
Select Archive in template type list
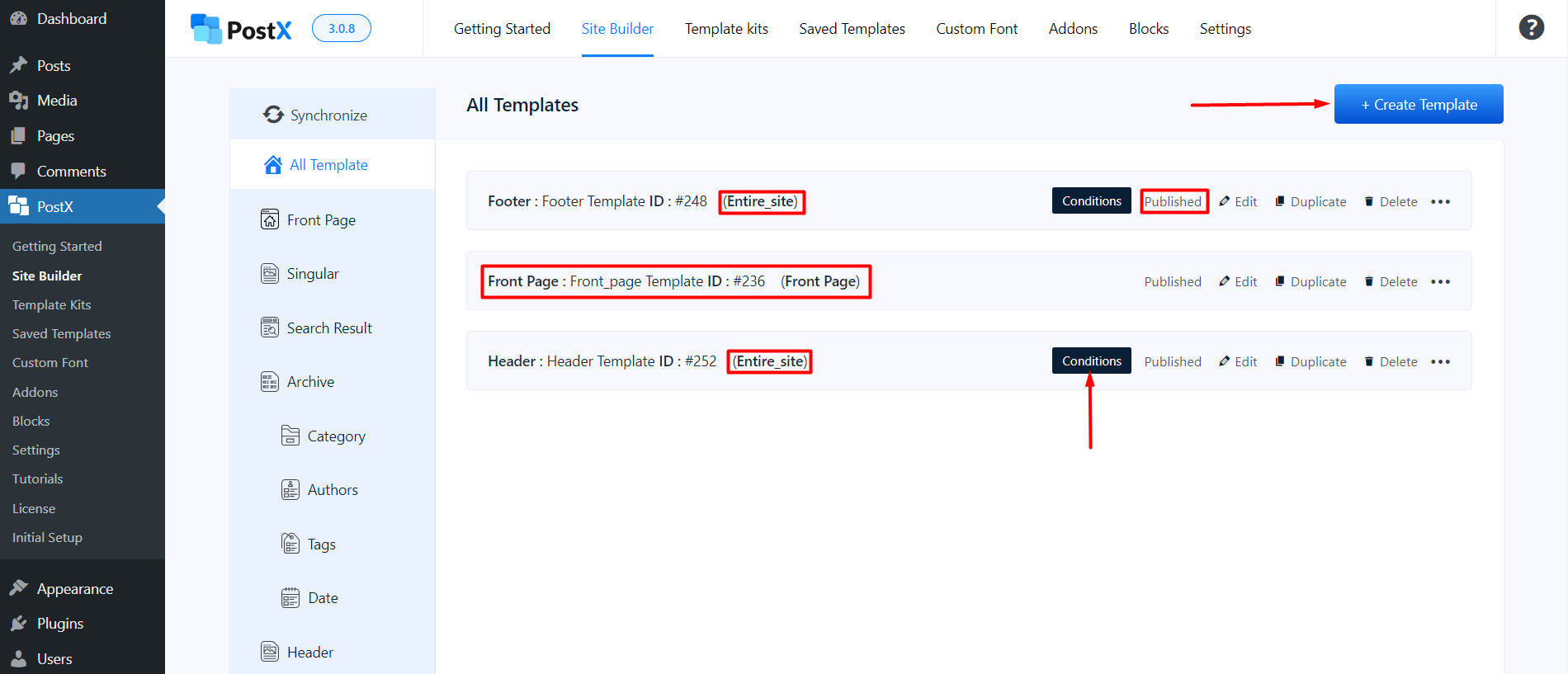point(310,382)
